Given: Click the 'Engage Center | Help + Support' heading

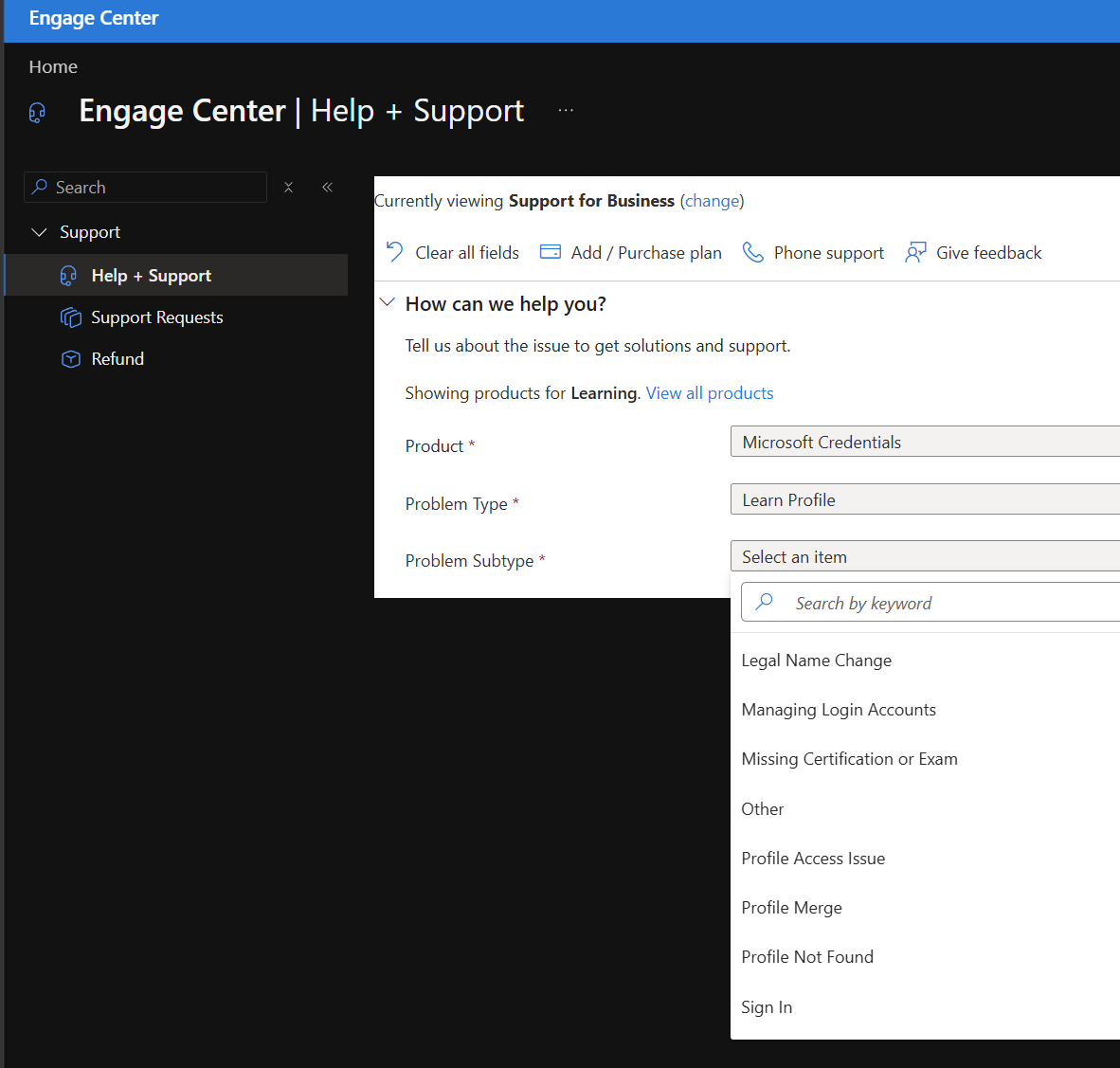Looking at the screenshot, I should 301,112.
